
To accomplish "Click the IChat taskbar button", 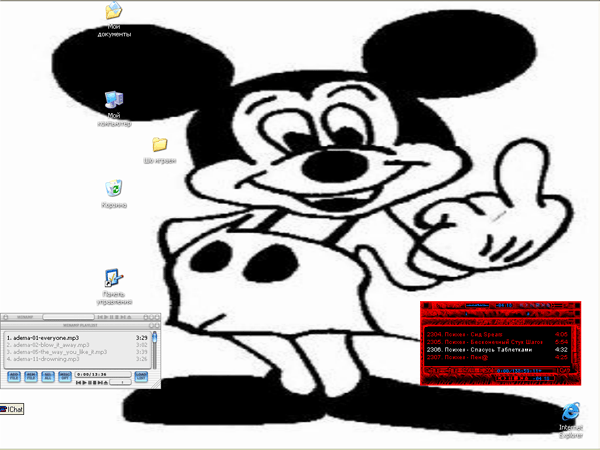I will (x=12, y=409).
